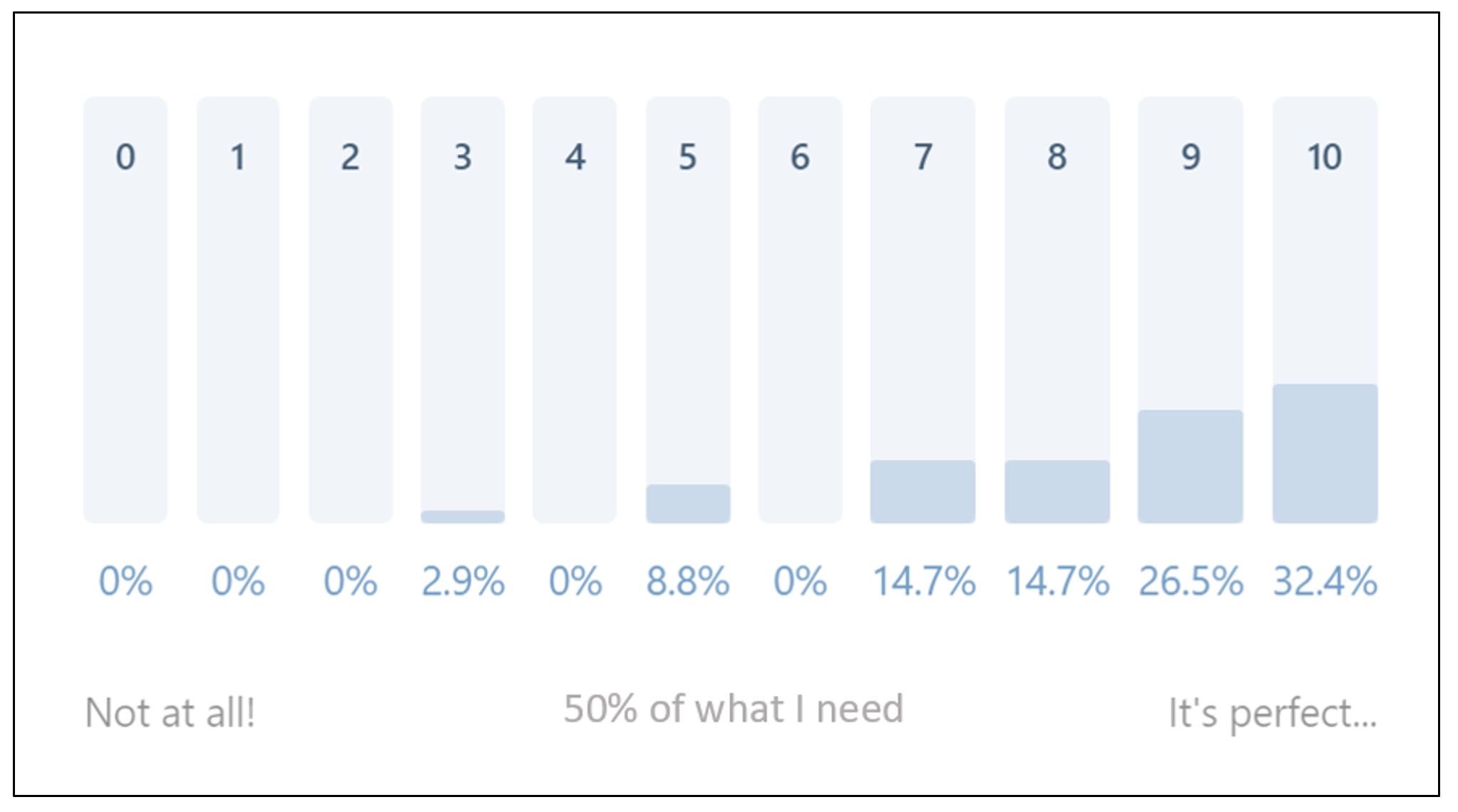Pick rating 7 on the scale
The image size is (1458, 812).
923,310
